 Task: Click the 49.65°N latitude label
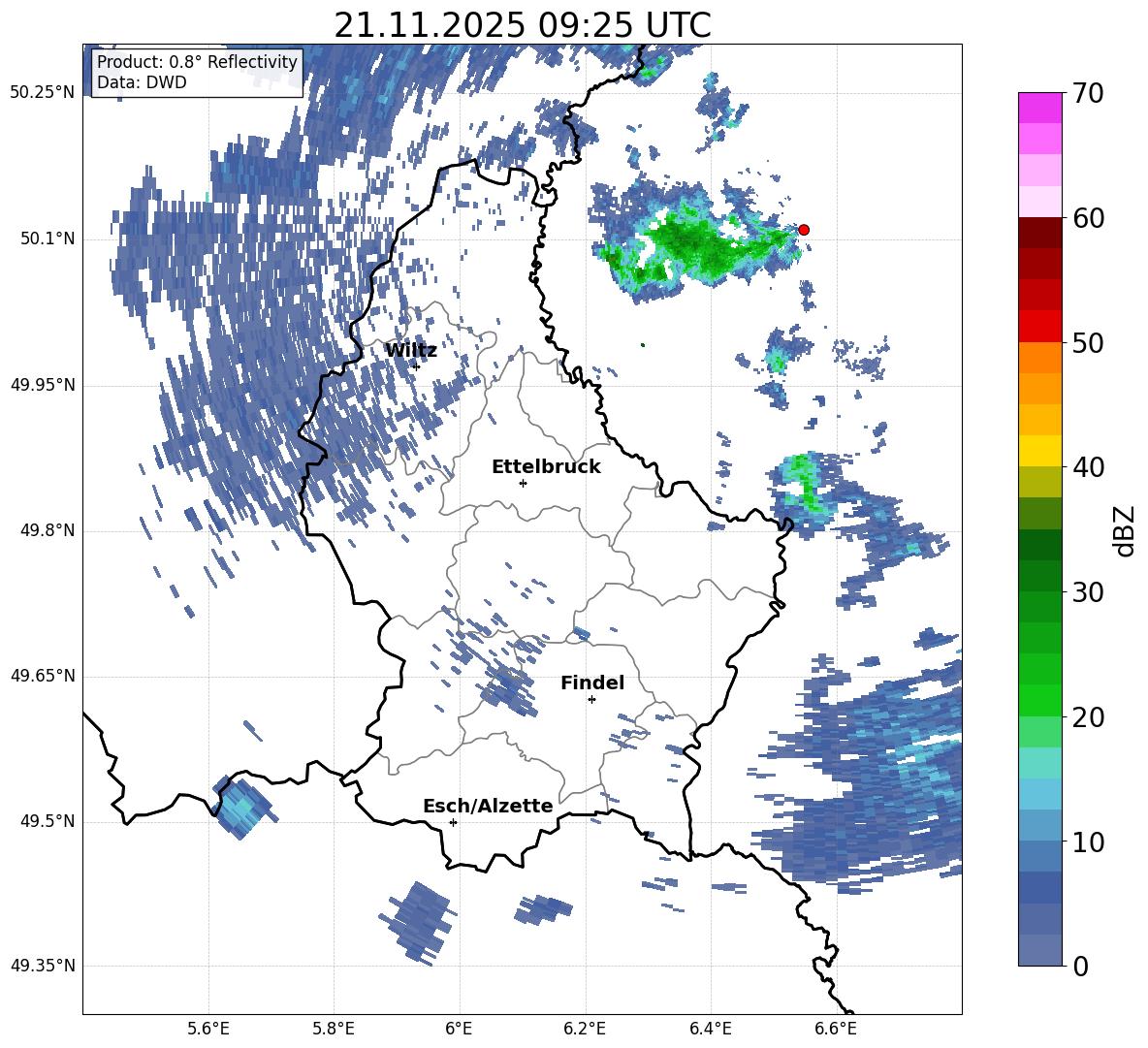[43, 676]
